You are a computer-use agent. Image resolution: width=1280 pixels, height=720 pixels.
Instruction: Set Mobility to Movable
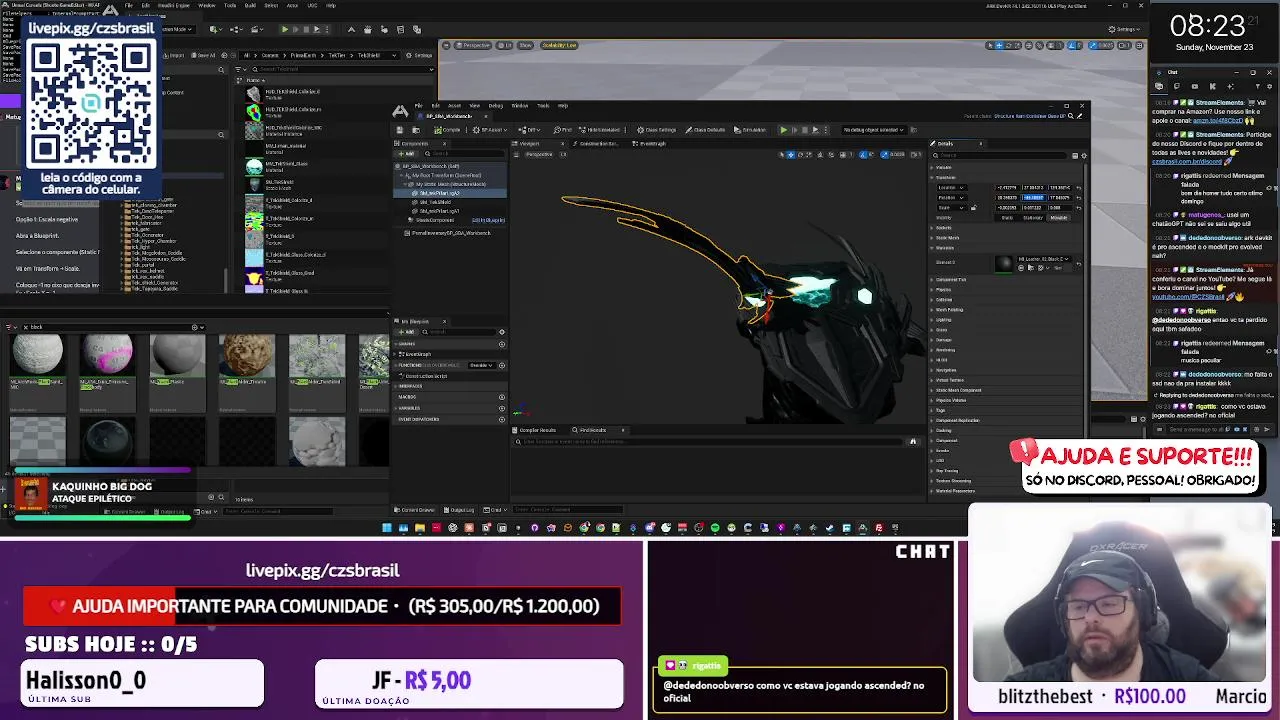(1059, 217)
